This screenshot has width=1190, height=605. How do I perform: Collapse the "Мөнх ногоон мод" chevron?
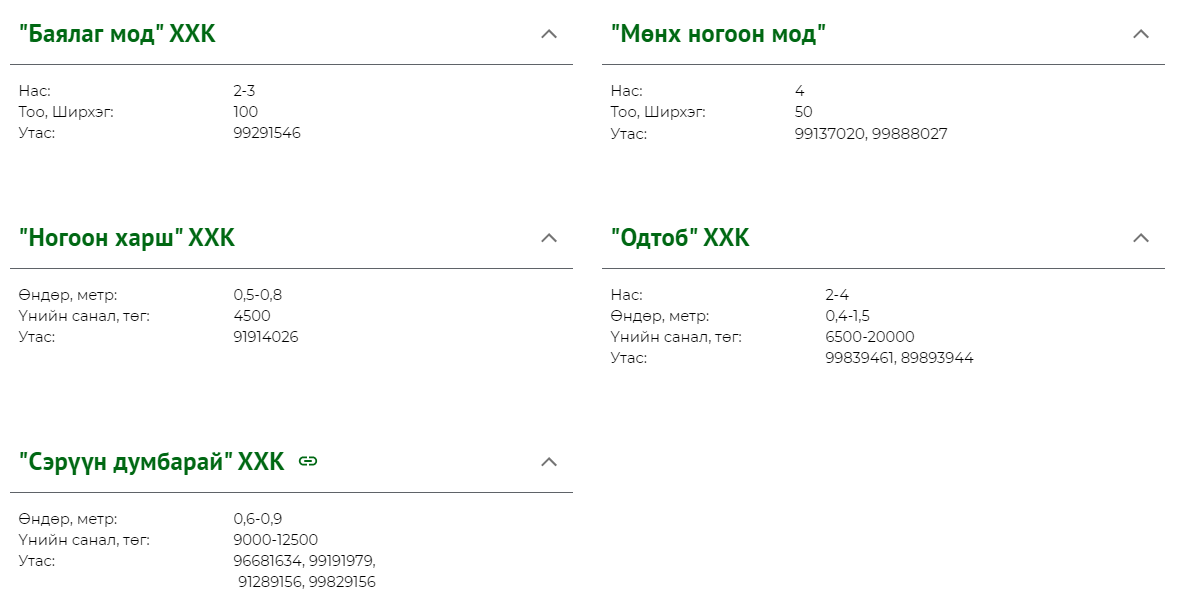click(1141, 34)
